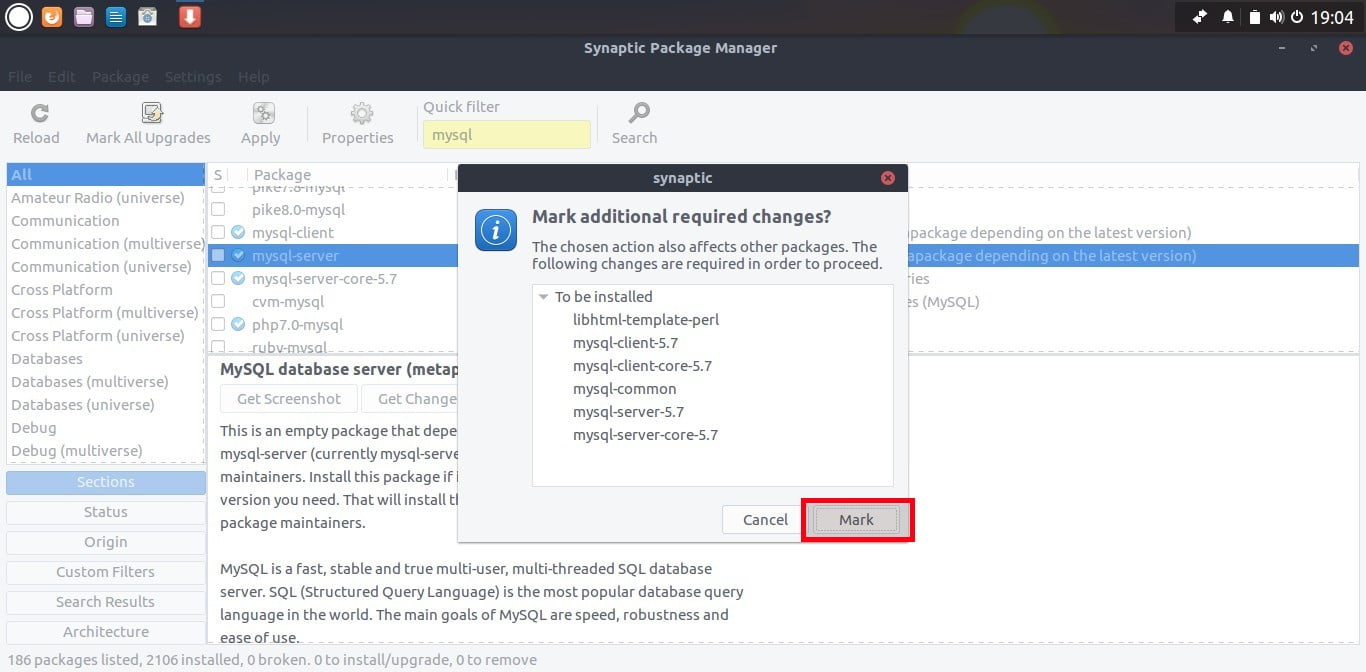The image size is (1366, 672).
Task: Select mysql-common in dialog list
Action: tap(625, 389)
